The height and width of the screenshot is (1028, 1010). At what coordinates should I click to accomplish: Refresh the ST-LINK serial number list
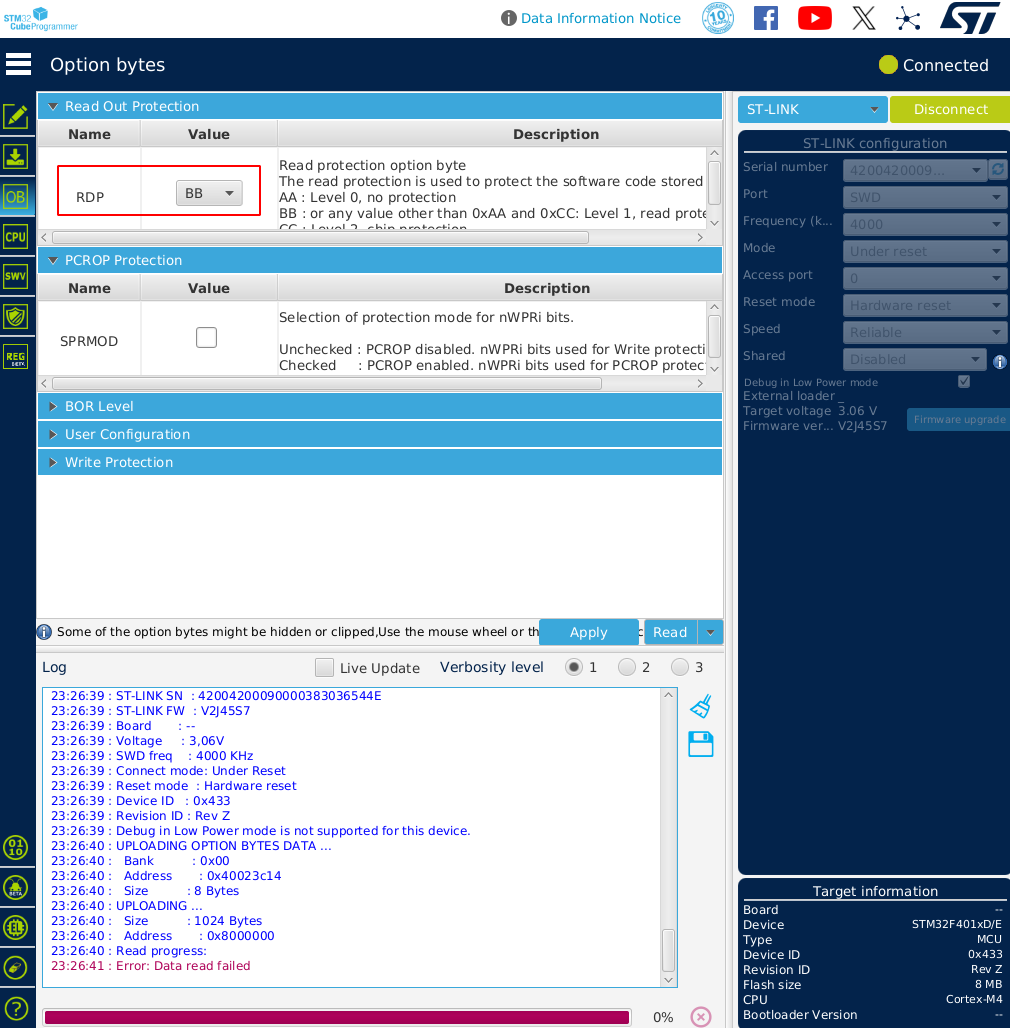coord(998,170)
